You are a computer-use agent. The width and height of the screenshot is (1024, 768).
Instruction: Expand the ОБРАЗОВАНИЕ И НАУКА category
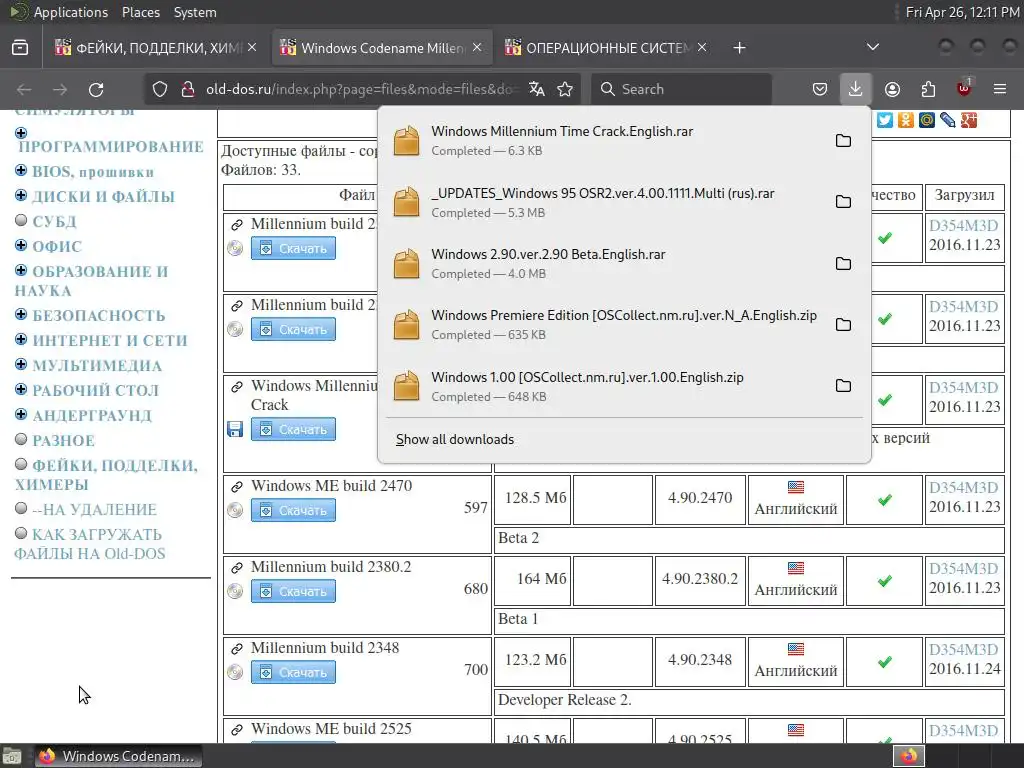click(21, 270)
